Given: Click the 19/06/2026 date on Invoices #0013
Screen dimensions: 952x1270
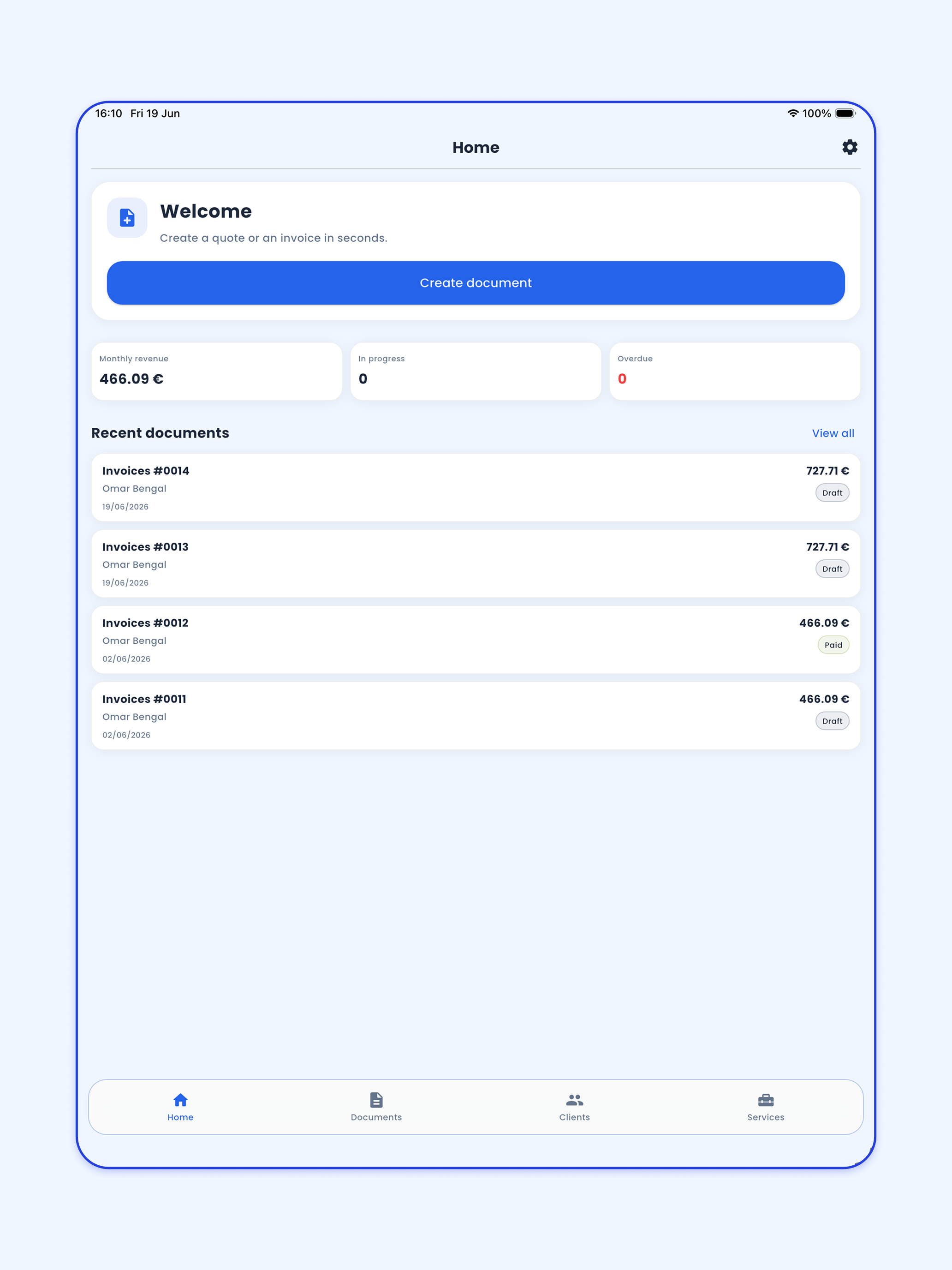Looking at the screenshot, I should point(125,583).
